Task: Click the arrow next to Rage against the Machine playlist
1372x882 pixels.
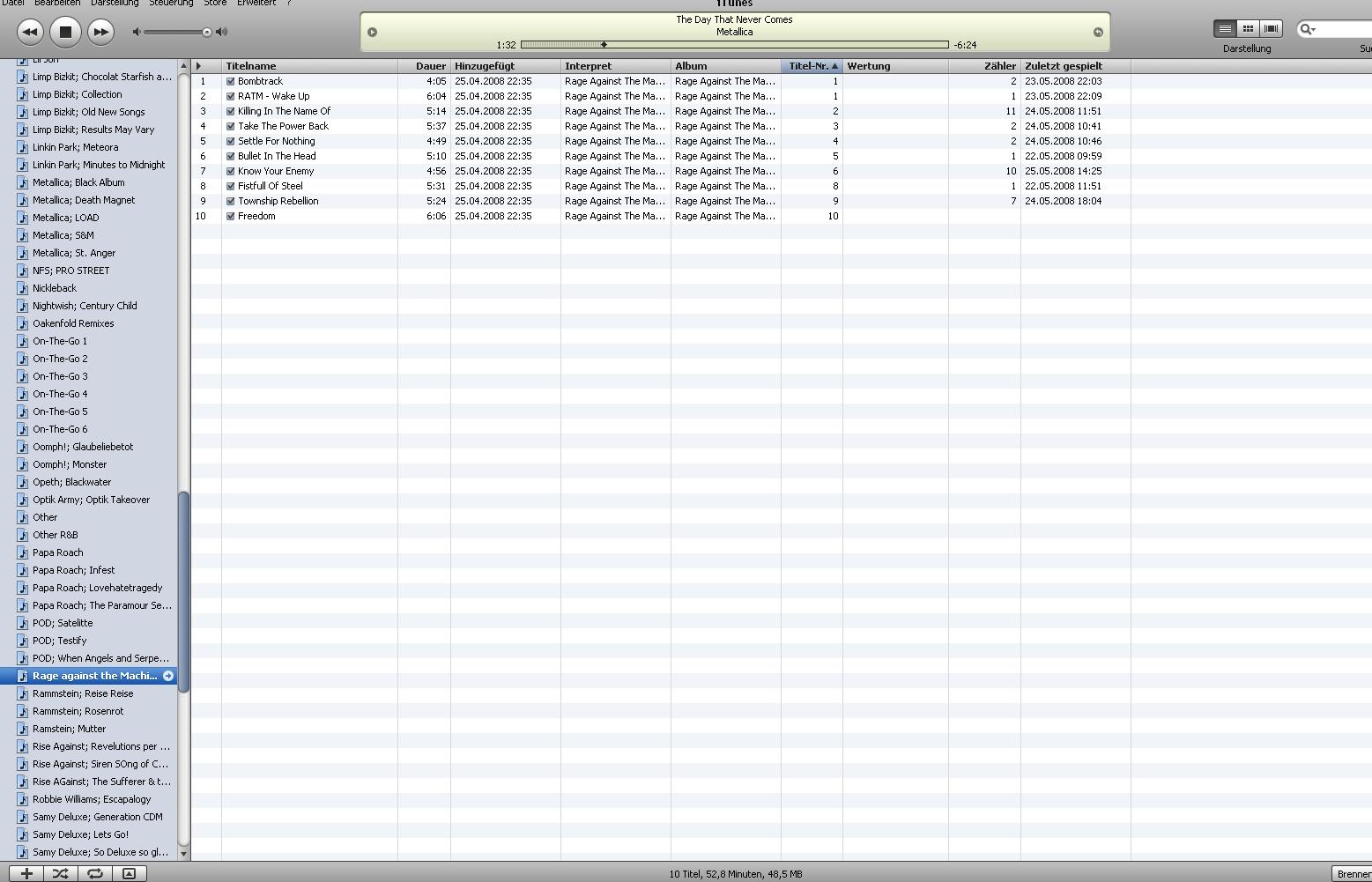Action: click(x=168, y=676)
